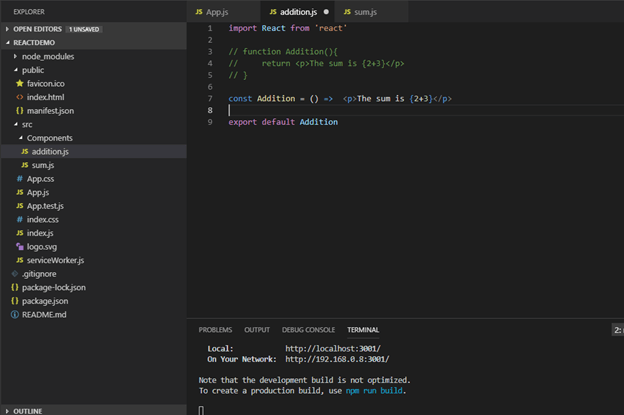Collapse the src folder
The height and width of the screenshot is (415, 624).
point(15,124)
